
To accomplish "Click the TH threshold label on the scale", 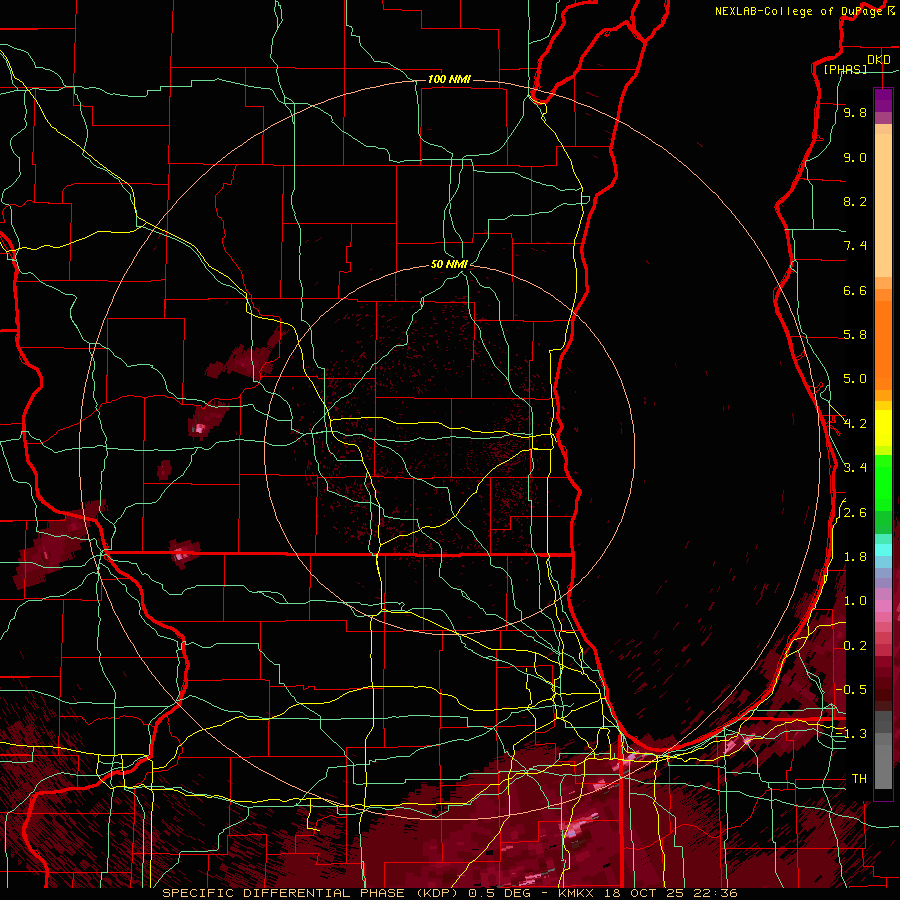I will click(859, 779).
